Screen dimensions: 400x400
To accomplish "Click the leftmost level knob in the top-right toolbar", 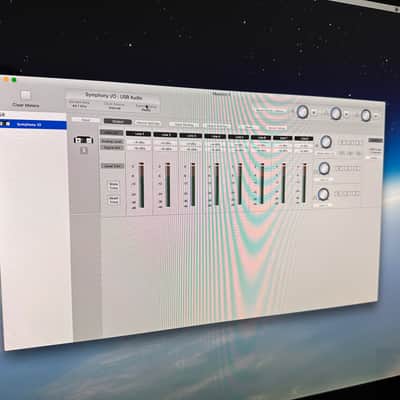I will [x=303, y=112].
